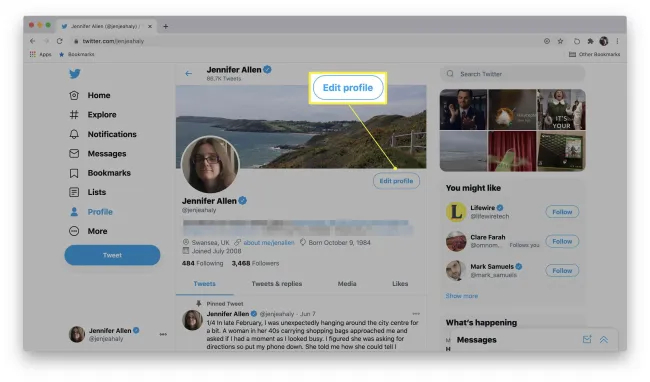
Task: Click the new message compose icon
Action: coord(587,340)
